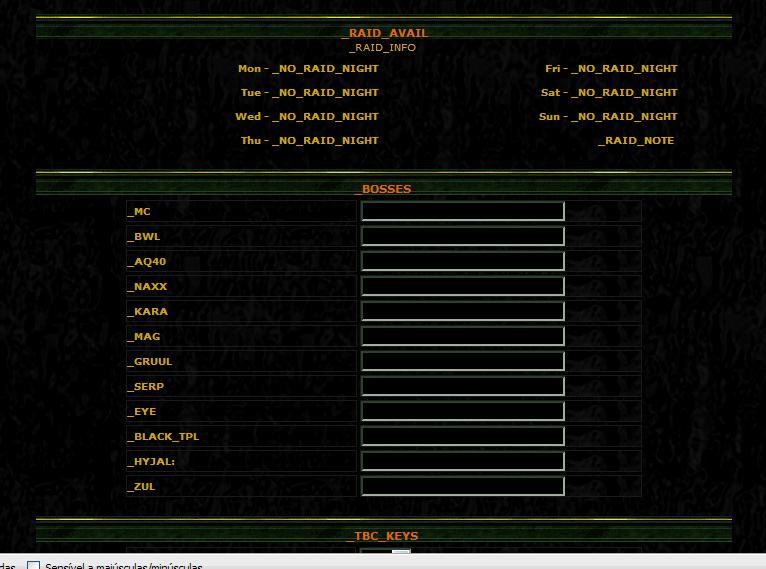Screen dimensions: 766x569
Task: Toggle the 'Sensível a maiúsculas/minúsculas' checkbox
Action: point(33,566)
